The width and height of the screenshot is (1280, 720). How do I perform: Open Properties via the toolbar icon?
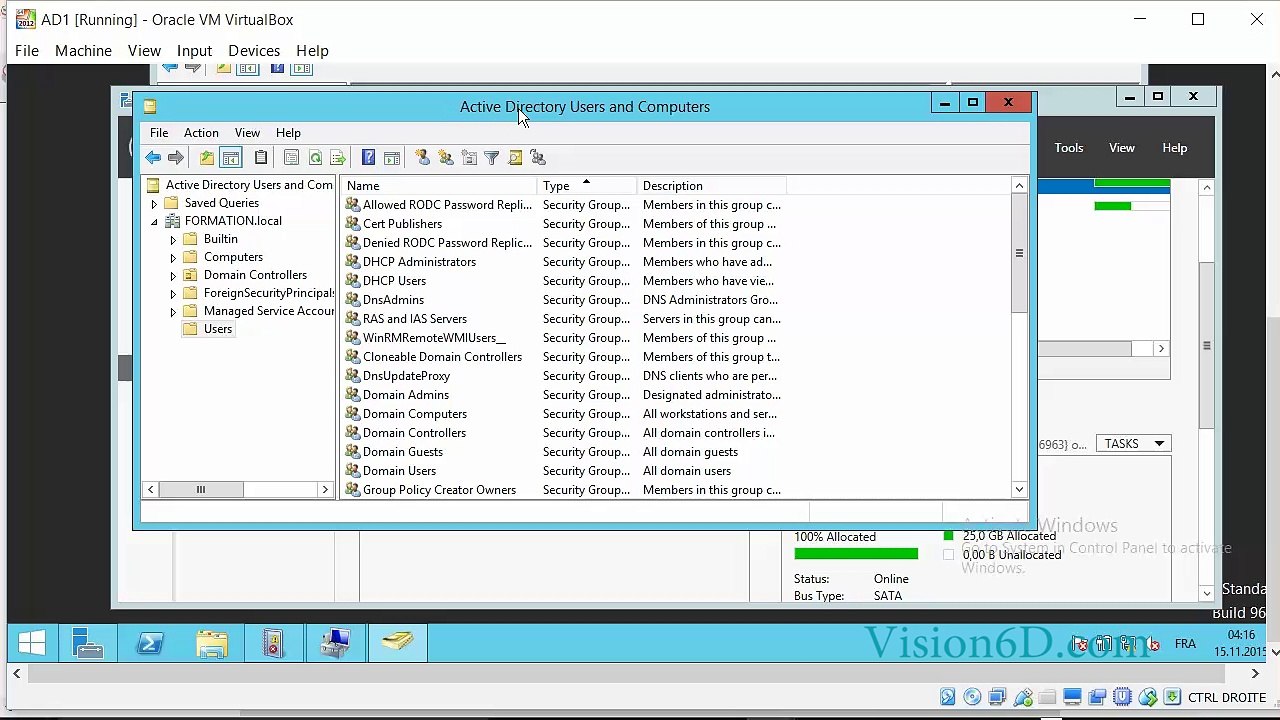pyautogui.click(x=291, y=158)
